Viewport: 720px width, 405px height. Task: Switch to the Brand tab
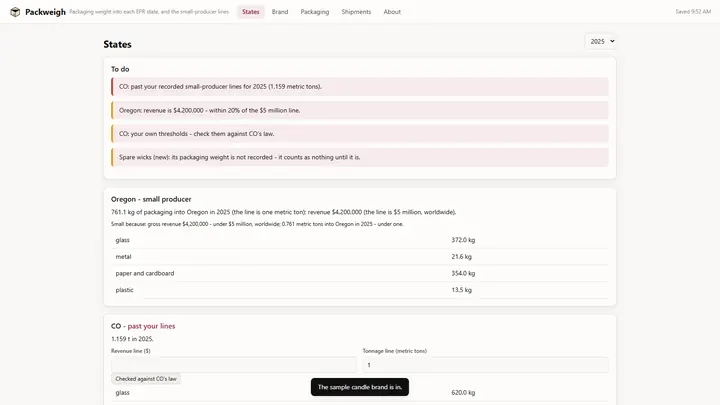click(280, 12)
